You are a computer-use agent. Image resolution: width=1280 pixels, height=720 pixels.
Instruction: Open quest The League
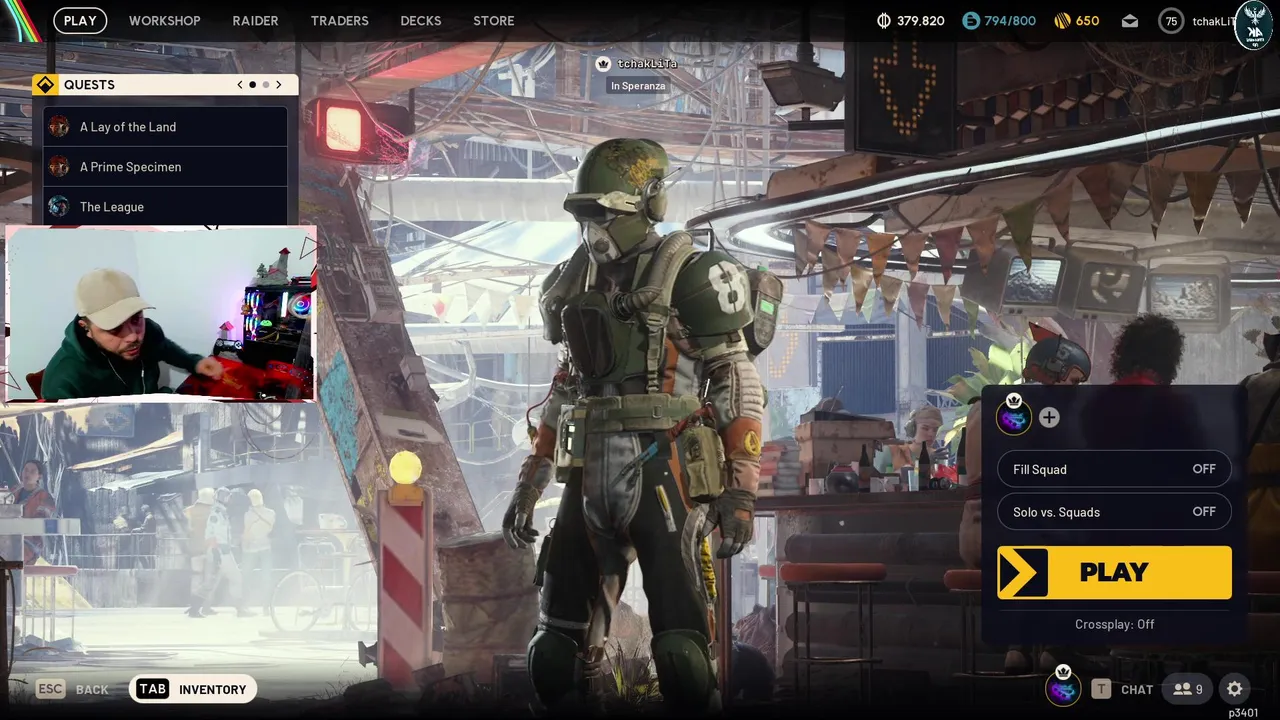coord(165,207)
